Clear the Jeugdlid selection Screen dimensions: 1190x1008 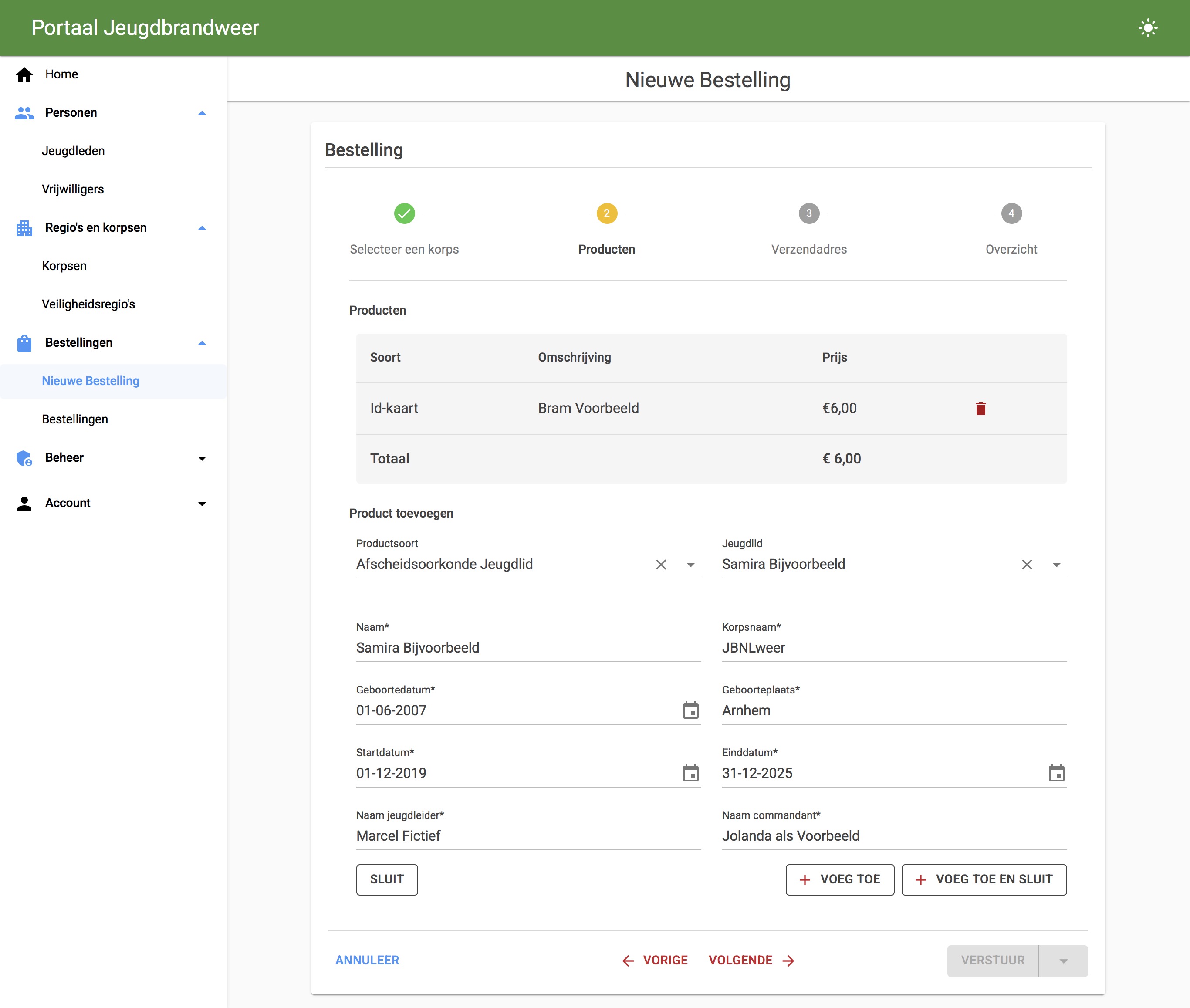pos(1027,565)
